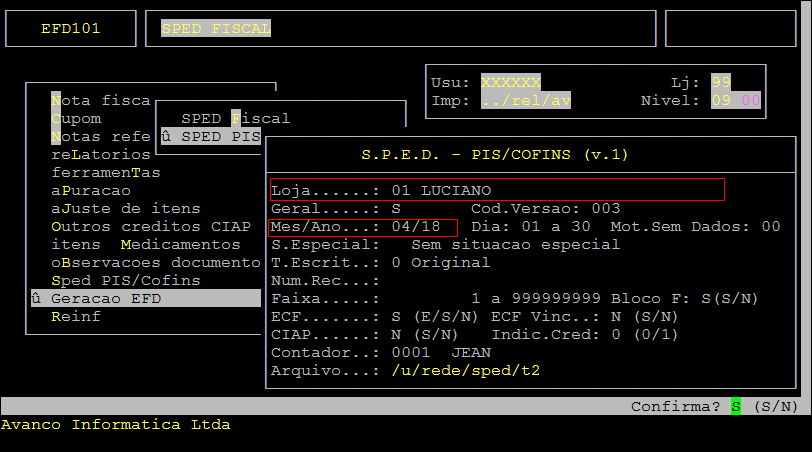Viewport: 812px width, 452px height.
Task: Open the Reinf menu entry
Action: [76, 317]
